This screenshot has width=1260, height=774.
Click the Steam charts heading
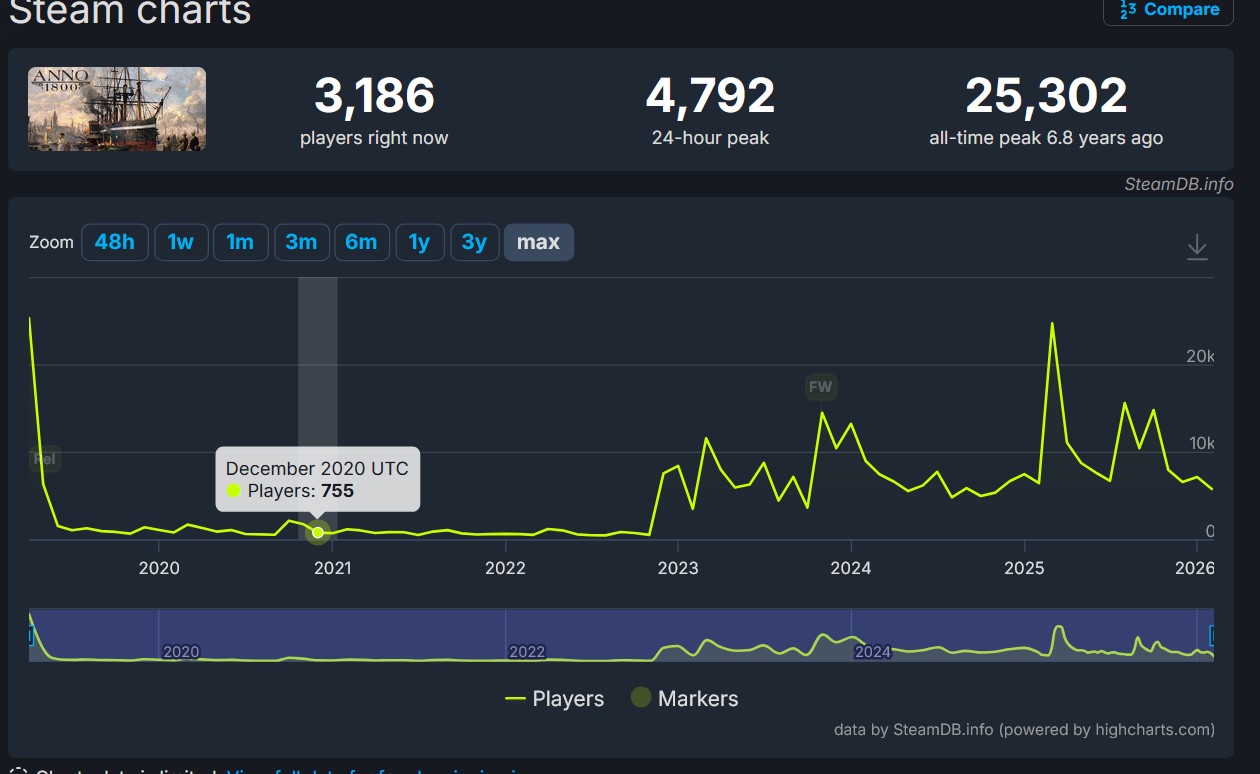point(130,12)
